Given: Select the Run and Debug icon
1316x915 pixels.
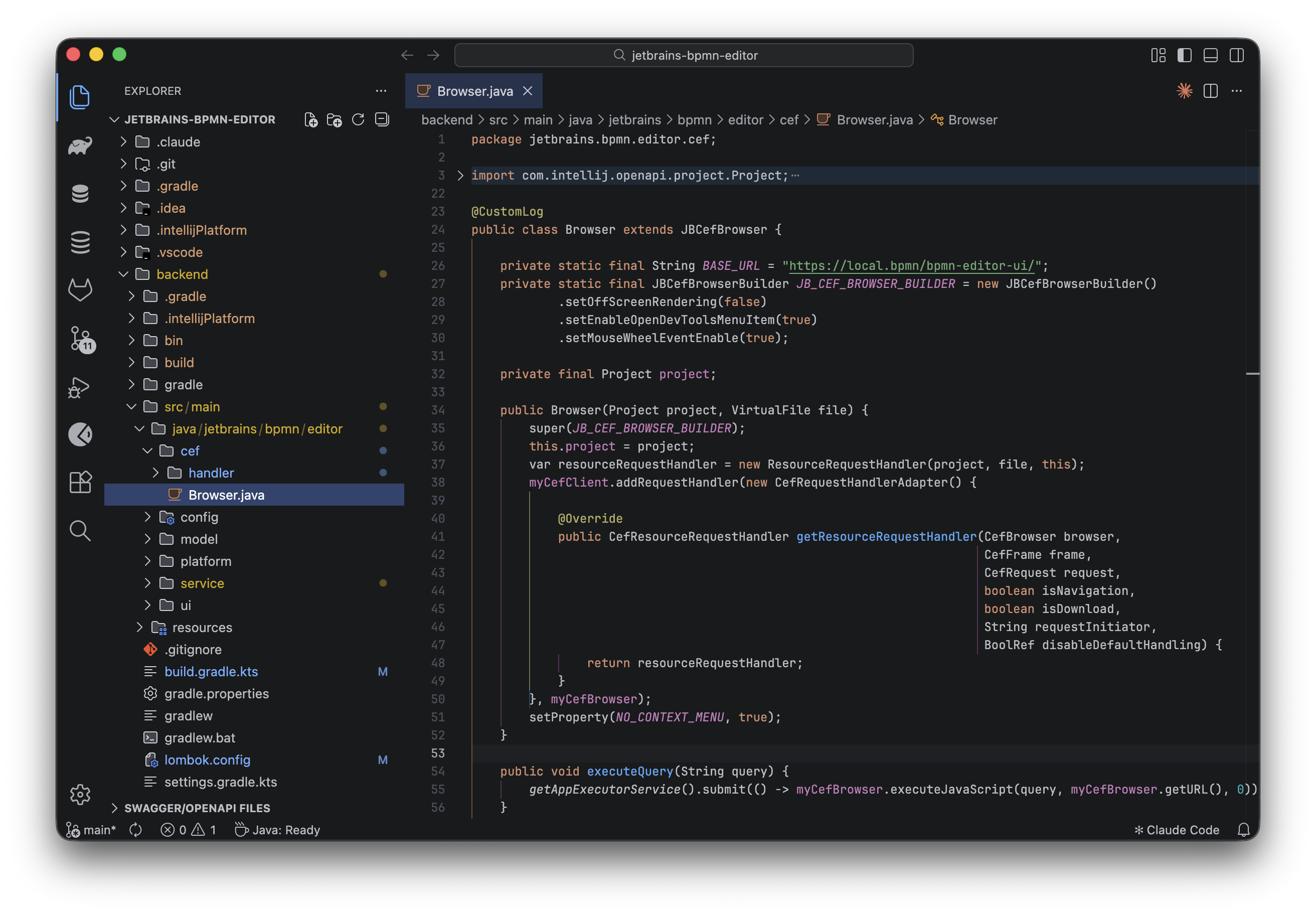Looking at the screenshot, I should (x=80, y=387).
